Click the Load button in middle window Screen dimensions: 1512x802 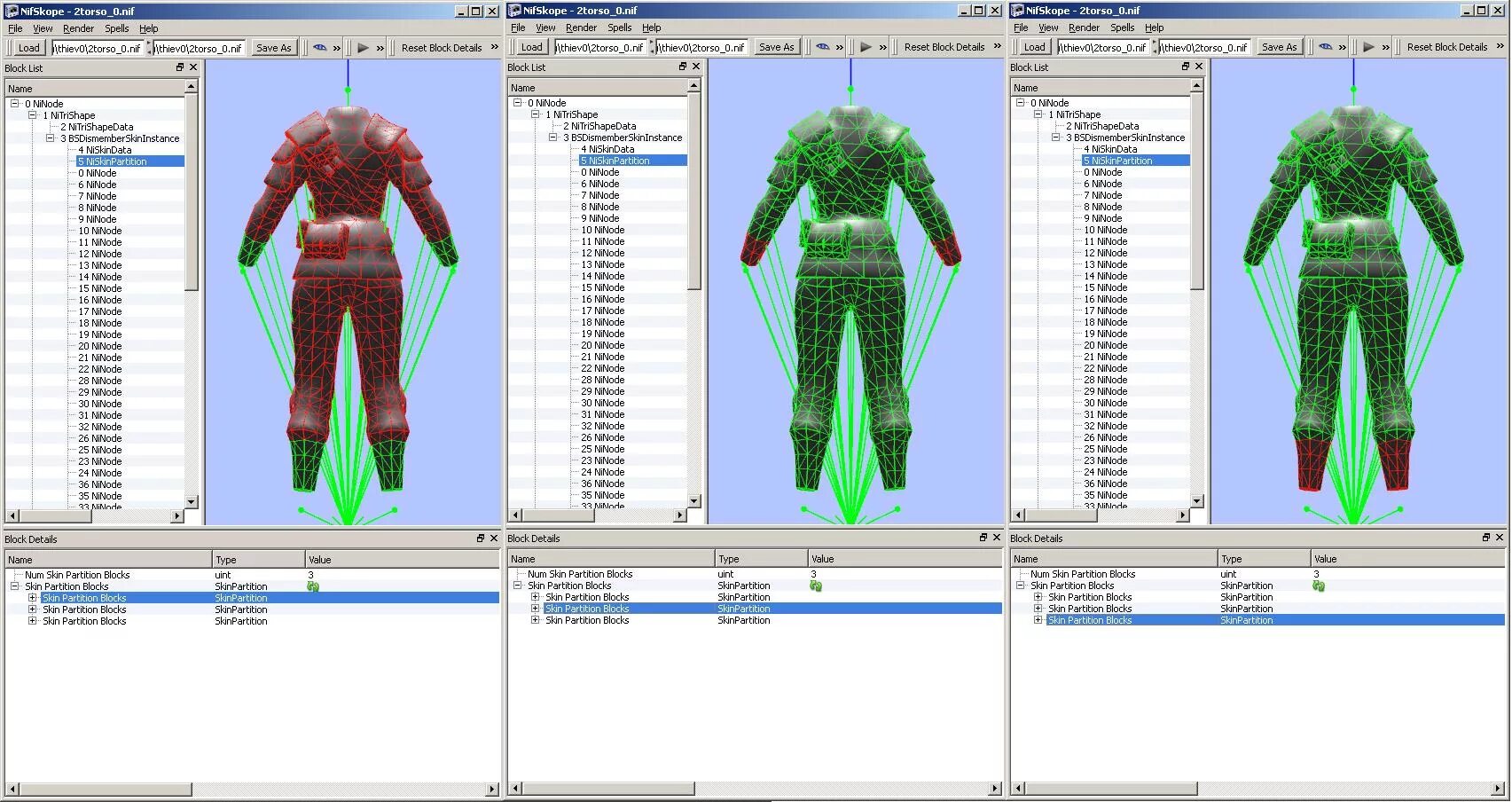(531, 47)
